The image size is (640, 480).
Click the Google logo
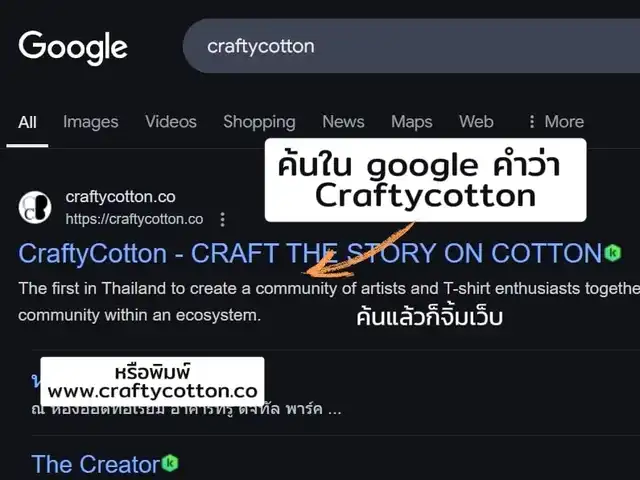[73, 47]
